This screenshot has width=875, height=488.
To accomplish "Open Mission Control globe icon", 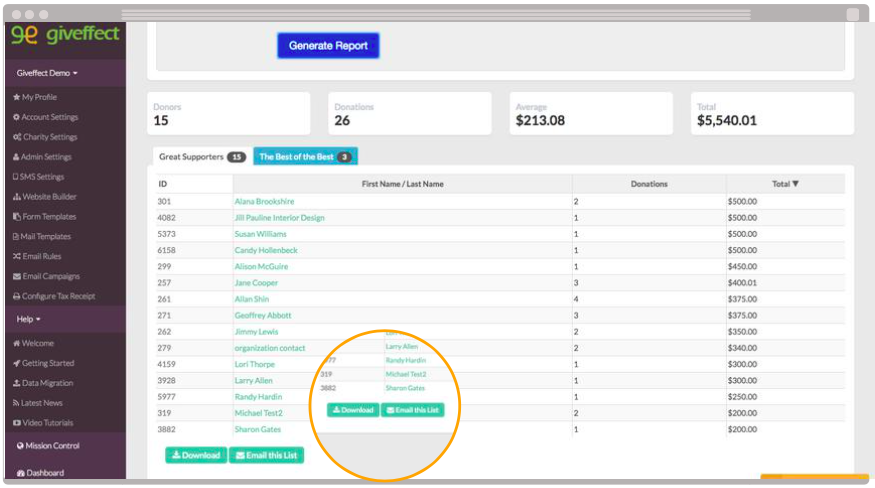I will click(x=20, y=446).
